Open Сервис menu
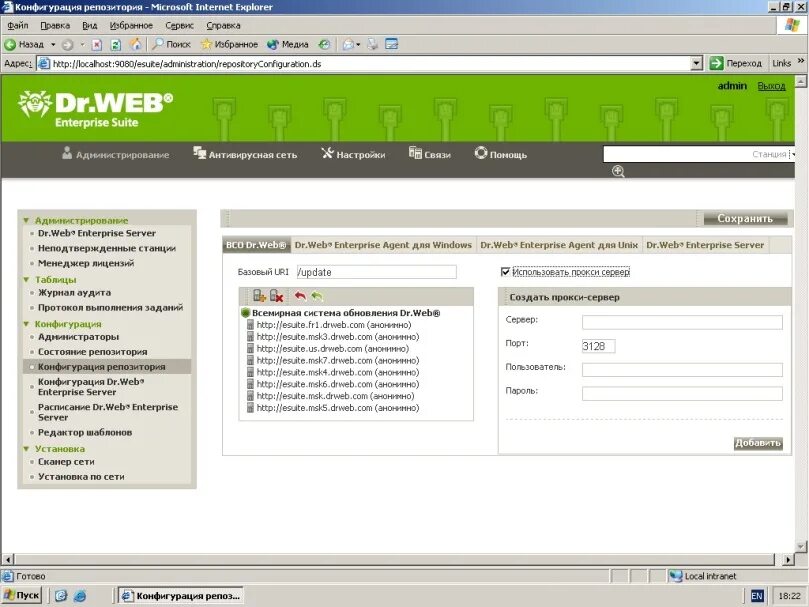 (180, 25)
